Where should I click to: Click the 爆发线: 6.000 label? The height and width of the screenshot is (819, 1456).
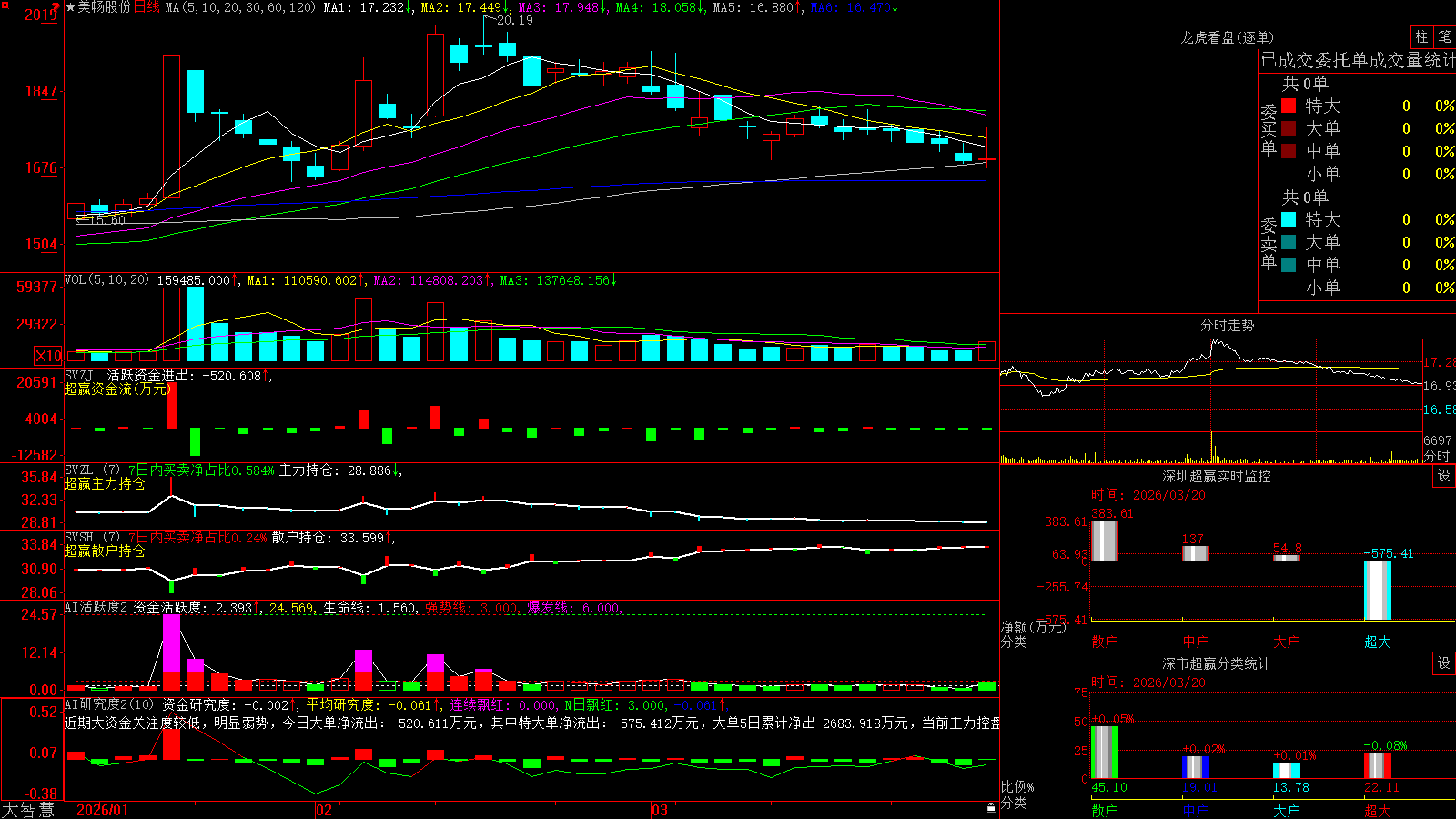point(573,607)
